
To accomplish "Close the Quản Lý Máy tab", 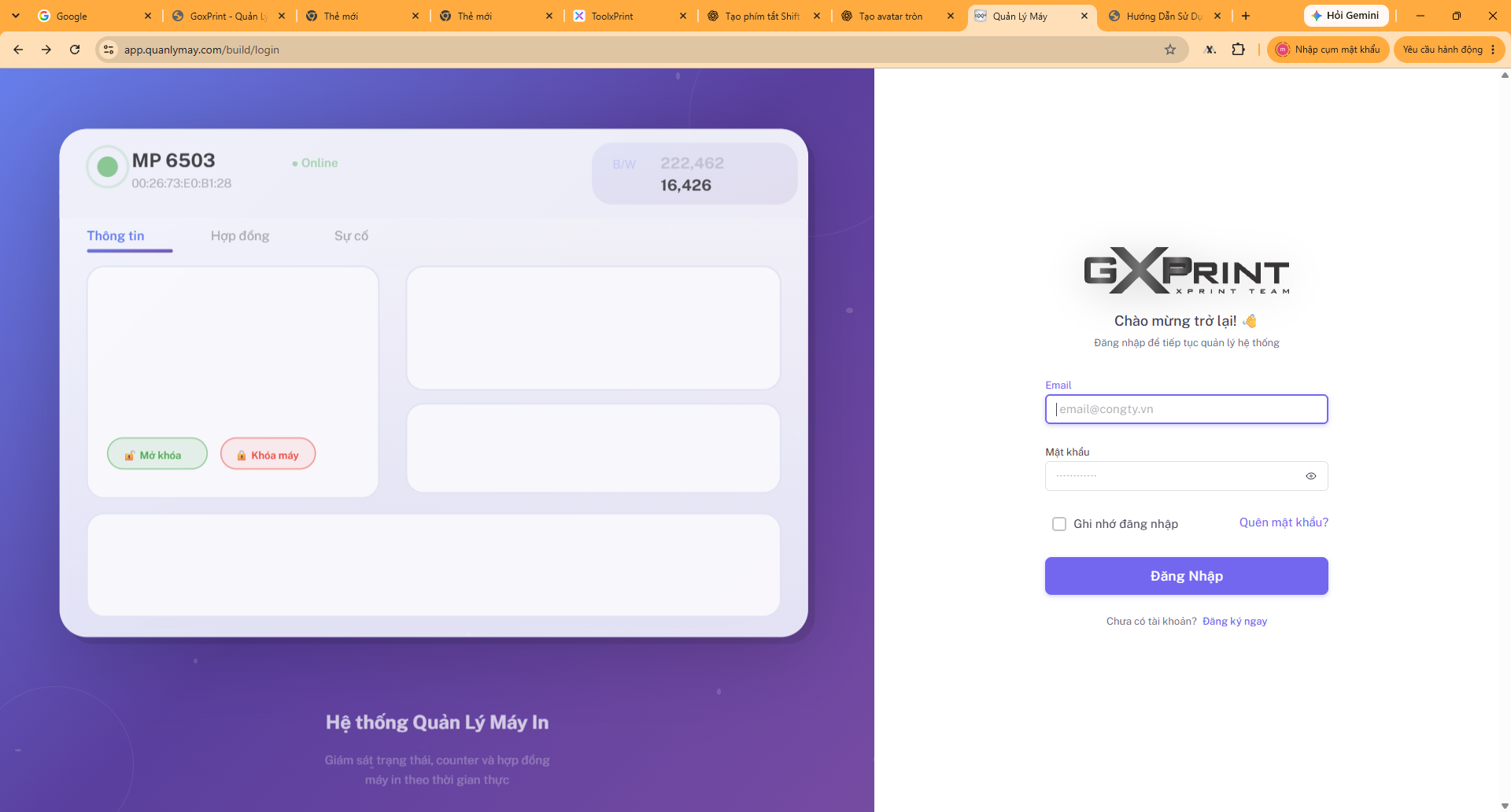I will [1084, 16].
